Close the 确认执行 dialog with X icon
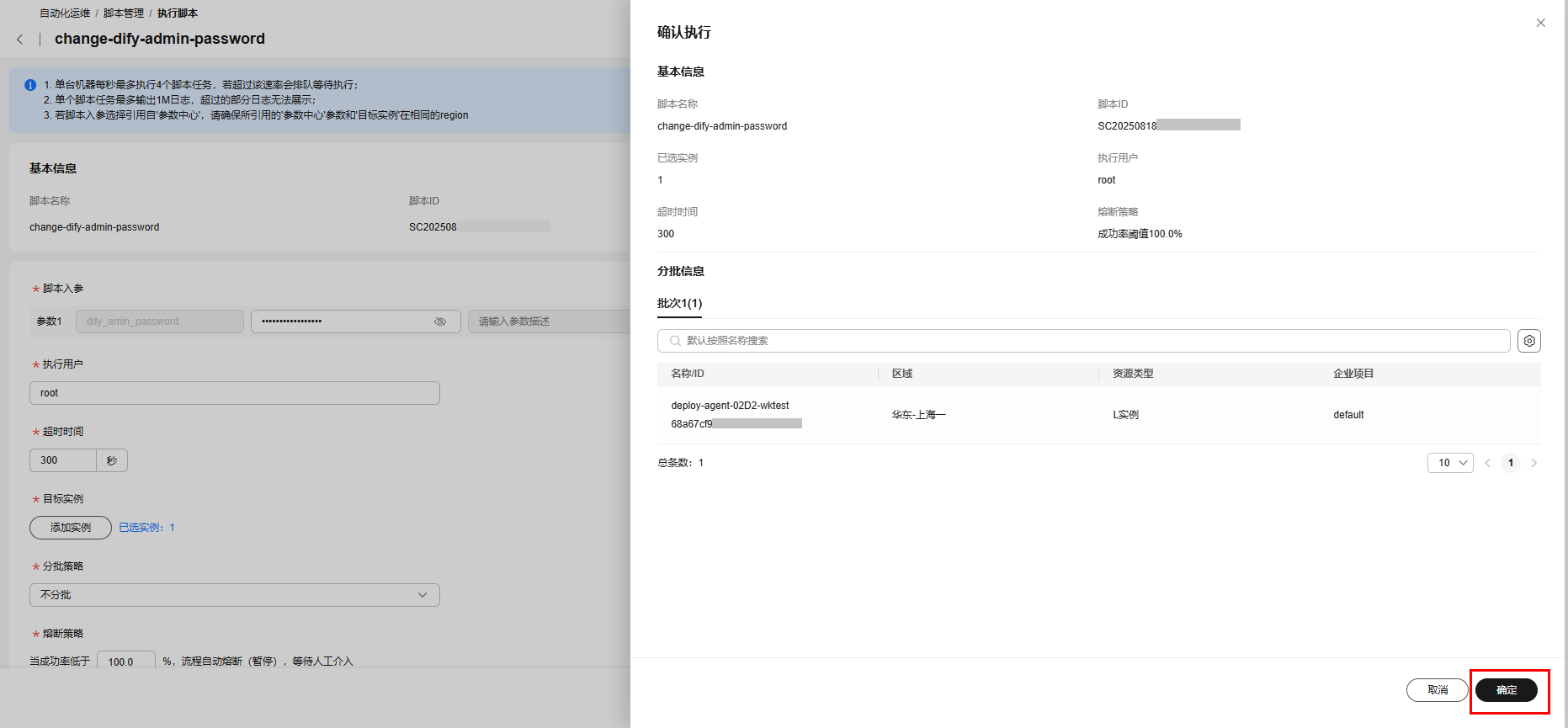Image resolution: width=1568 pixels, height=728 pixels. coord(1540,23)
